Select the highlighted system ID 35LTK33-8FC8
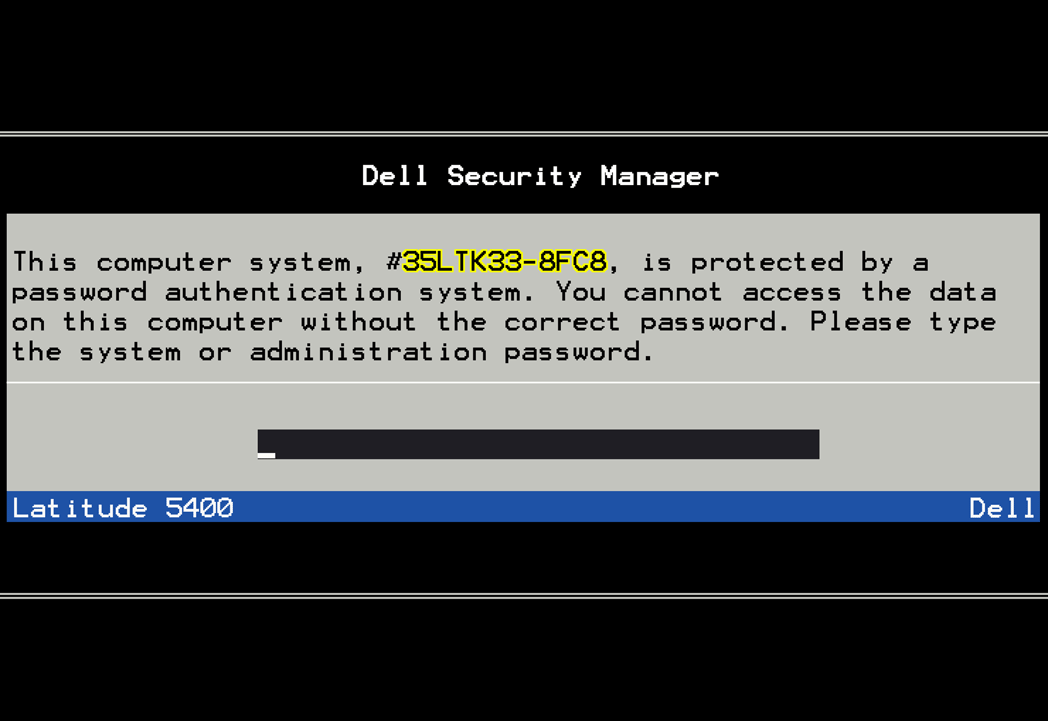 click(504, 262)
